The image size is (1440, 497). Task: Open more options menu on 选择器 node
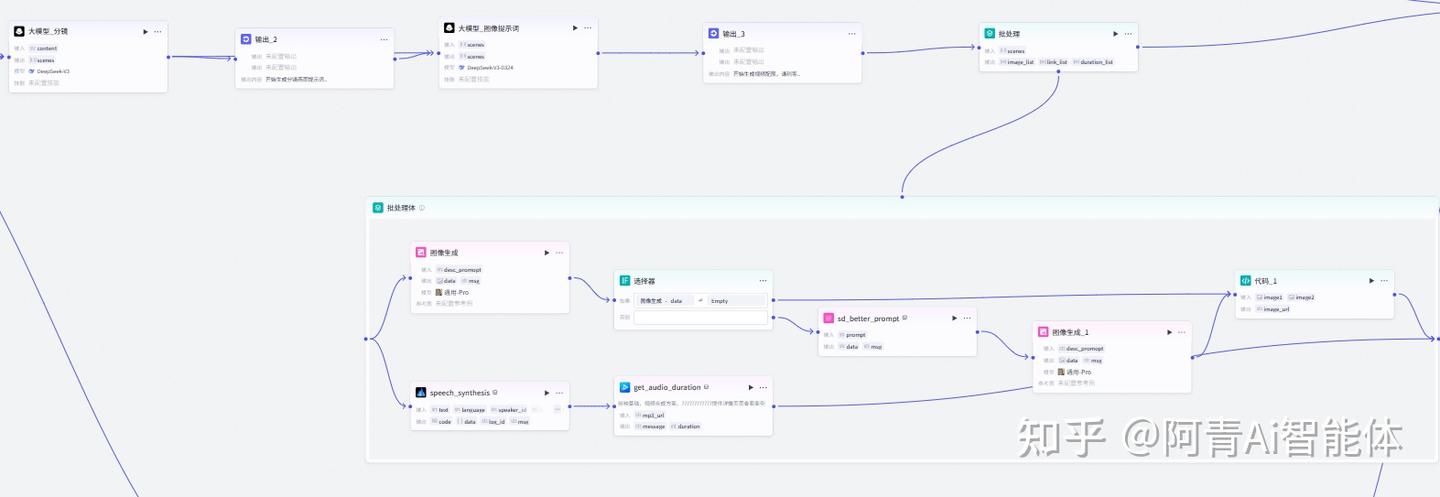coord(763,280)
